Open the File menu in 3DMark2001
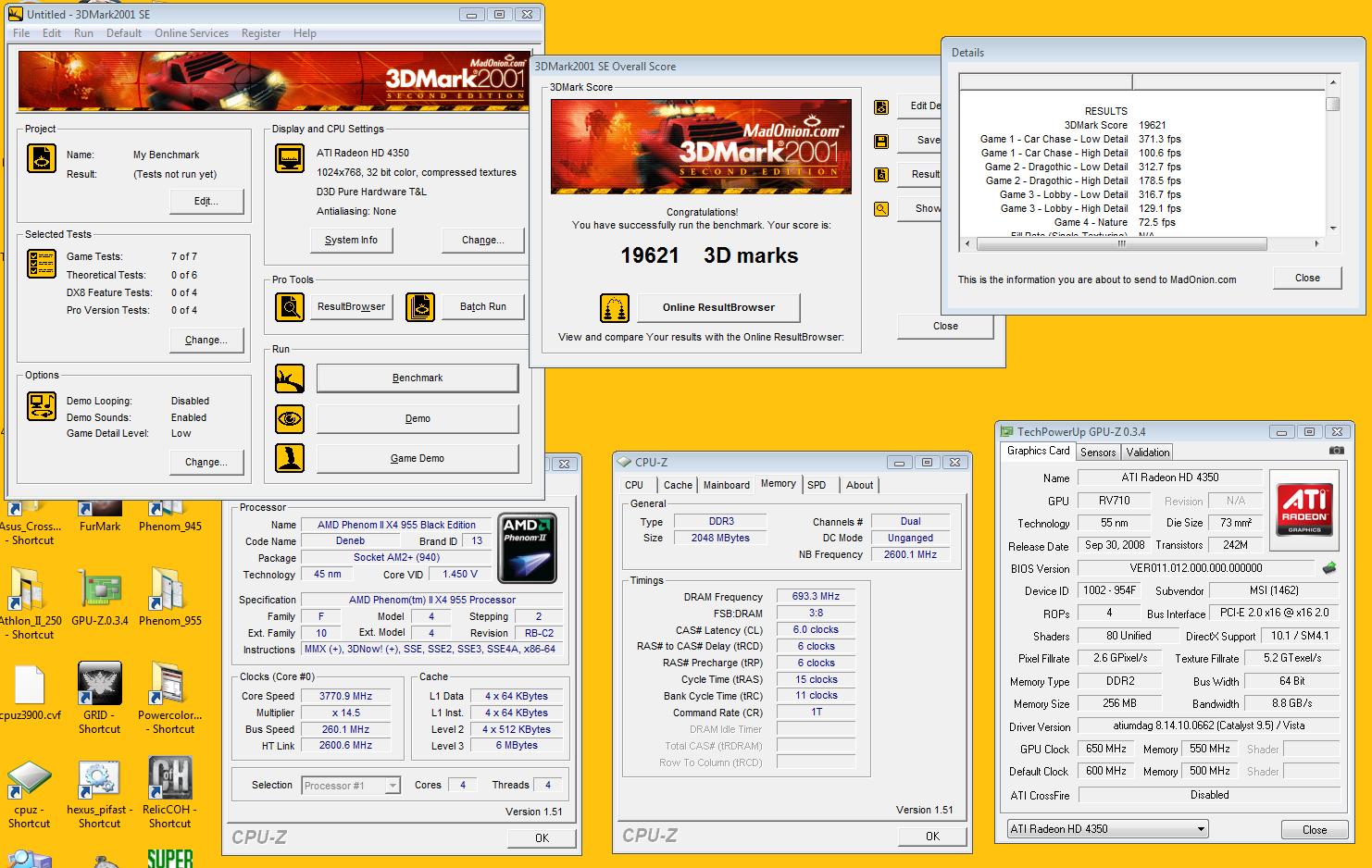 click(x=21, y=33)
